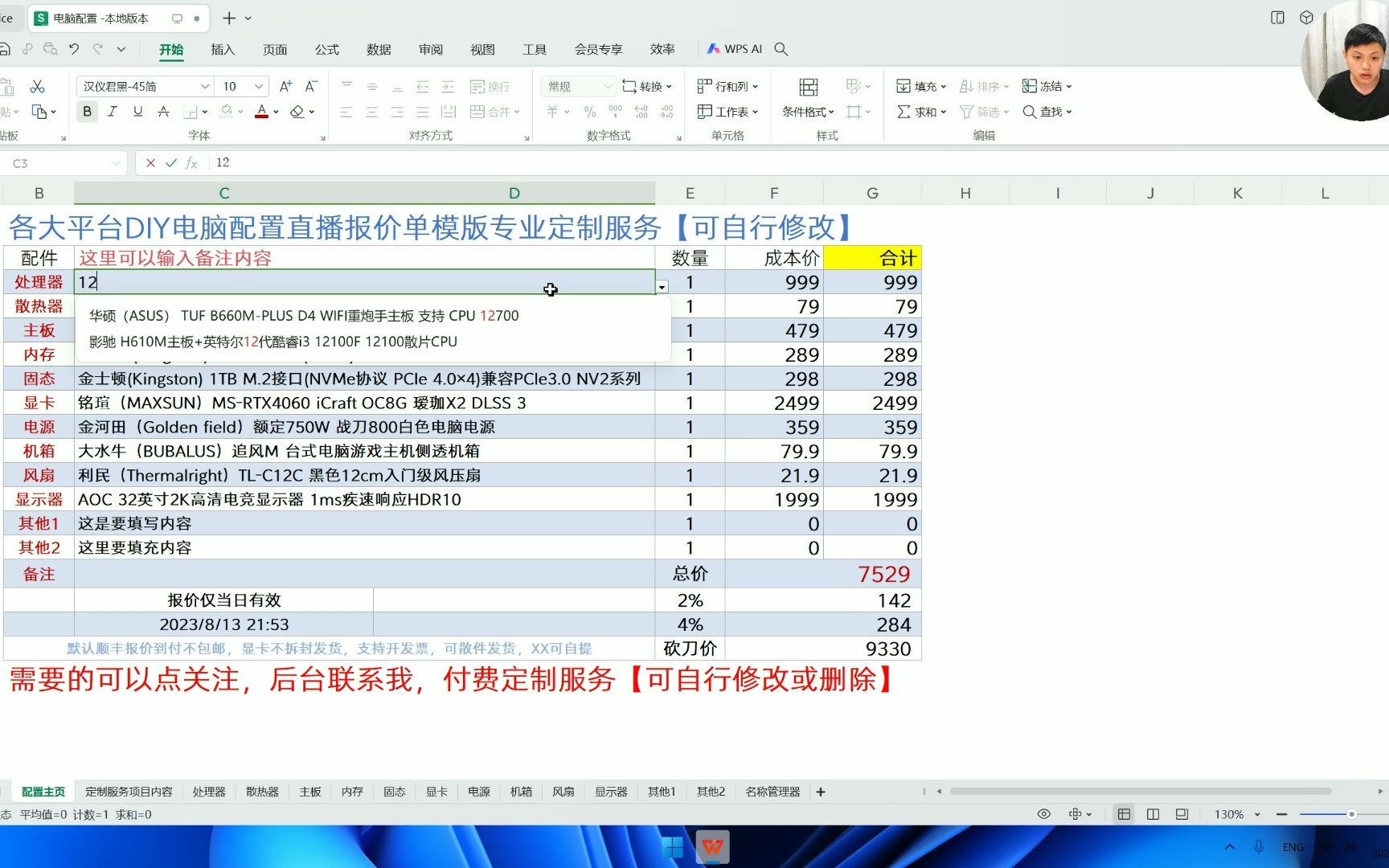1389x868 pixels.
Task: Add a new sheet
Action: 821,792
